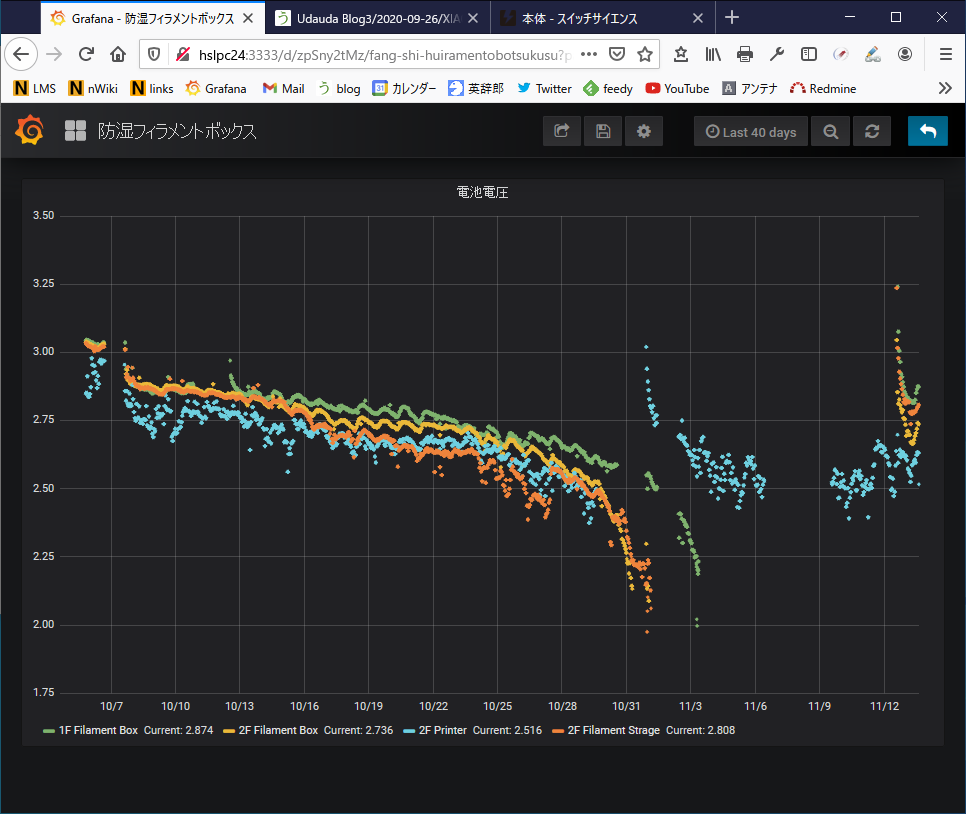Toggle the 2F Filament Strage legend entry

[613, 730]
